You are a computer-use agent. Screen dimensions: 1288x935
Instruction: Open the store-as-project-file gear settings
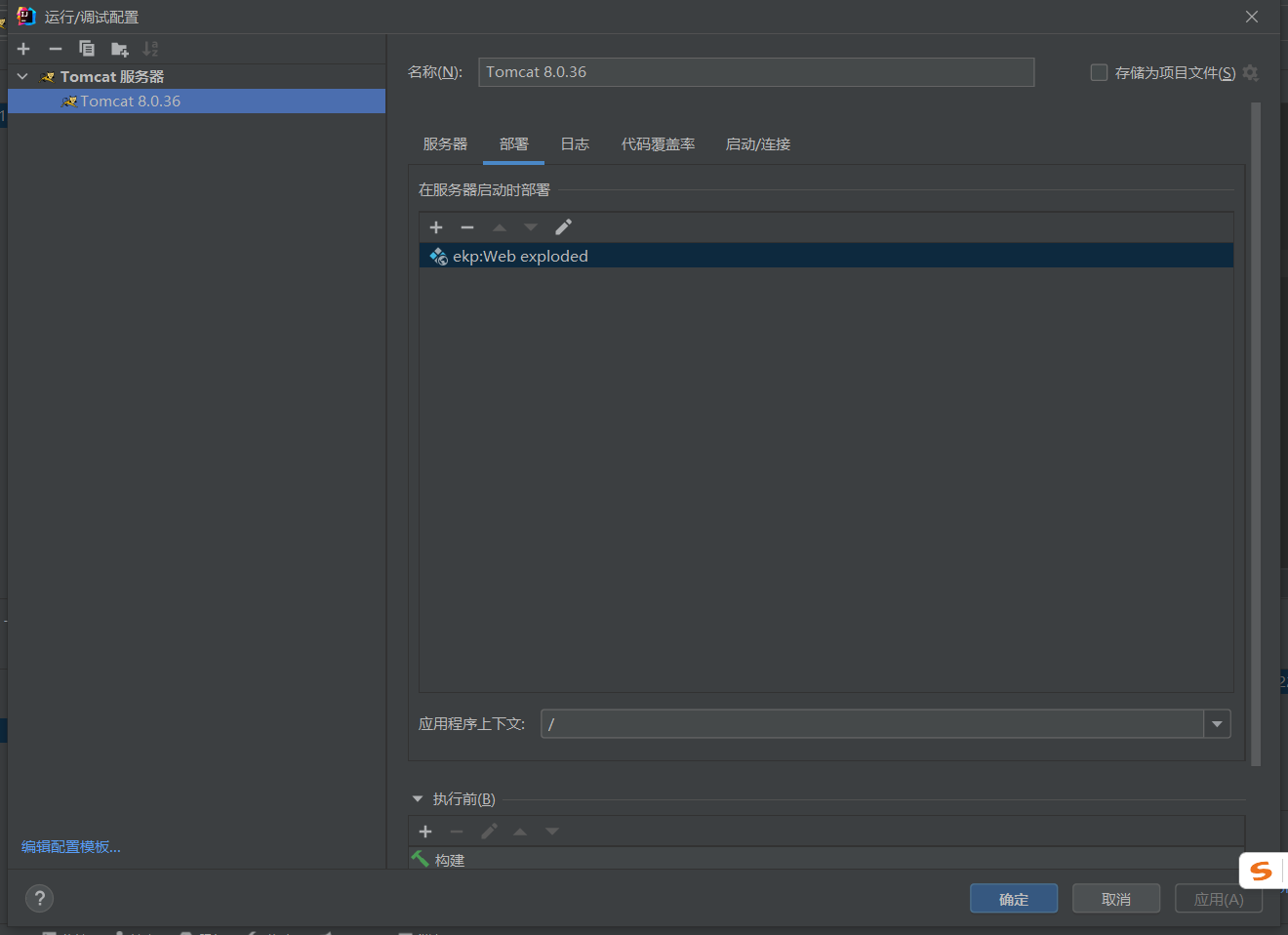(x=1251, y=72)
